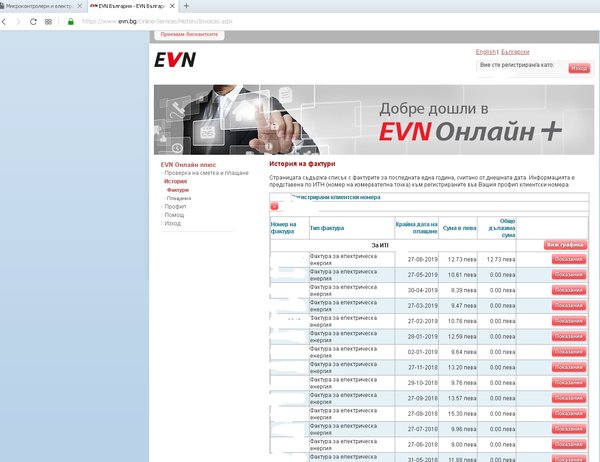Screen dimensions: 600x462
Task: Open Проверка на сметка и плащане
Action: [x=207, y=173]
